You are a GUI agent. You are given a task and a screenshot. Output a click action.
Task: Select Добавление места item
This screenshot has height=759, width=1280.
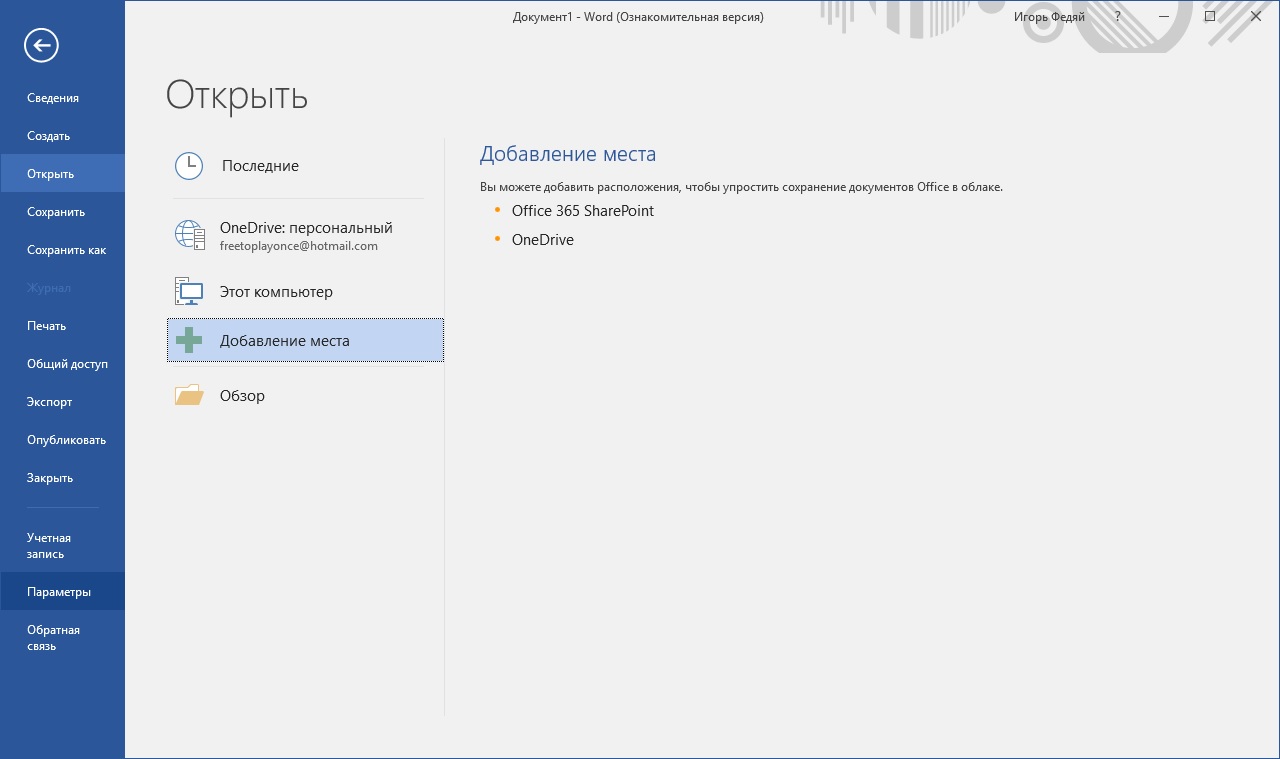pos(305,340)
